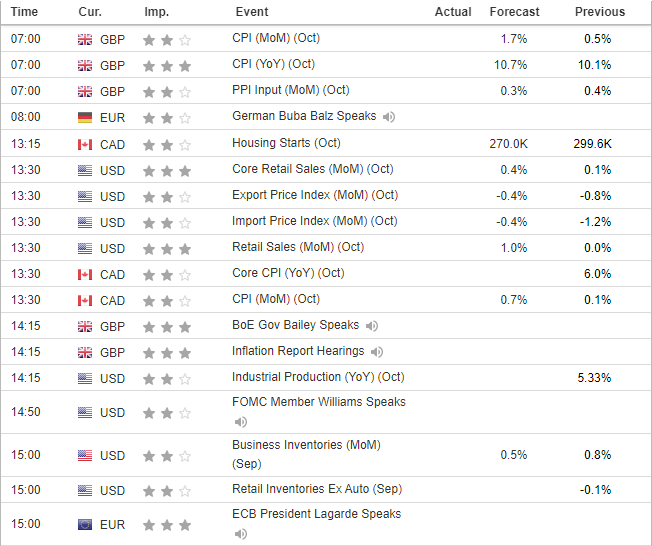Screen dimensions: 652x546
Task: Click Canadian flag for Housing Starts row
Action: (x=85, y=144)
